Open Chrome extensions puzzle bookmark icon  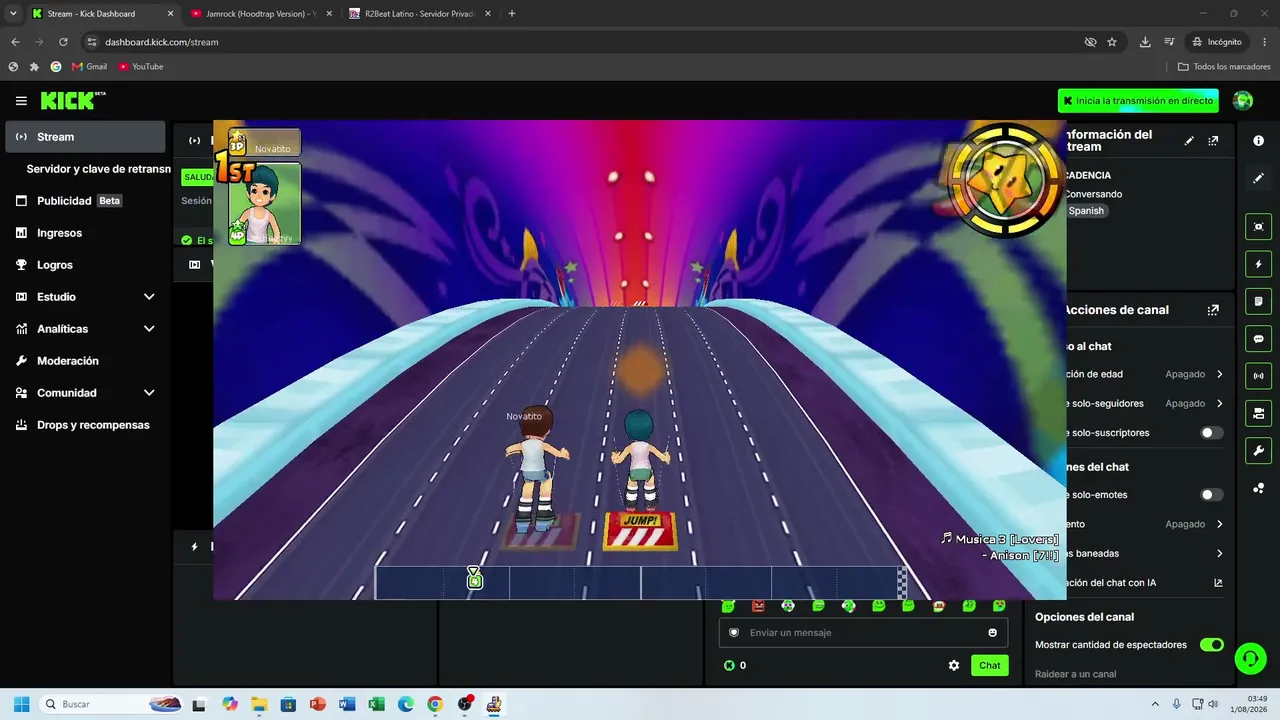tap(34, 67)
